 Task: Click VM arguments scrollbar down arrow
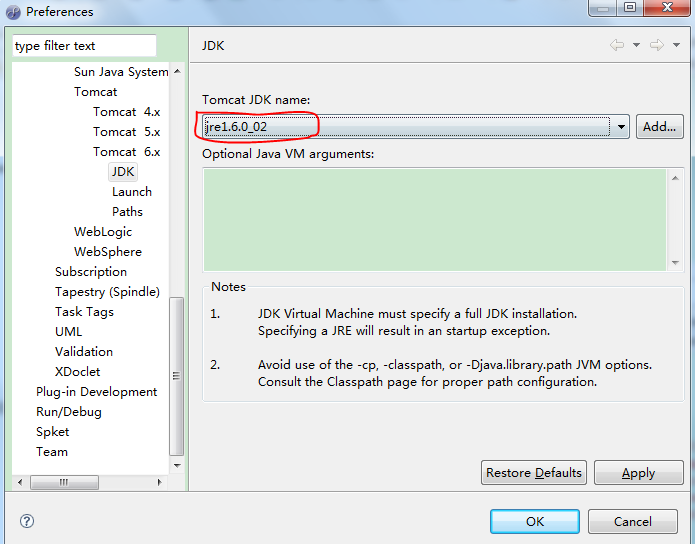675,262
